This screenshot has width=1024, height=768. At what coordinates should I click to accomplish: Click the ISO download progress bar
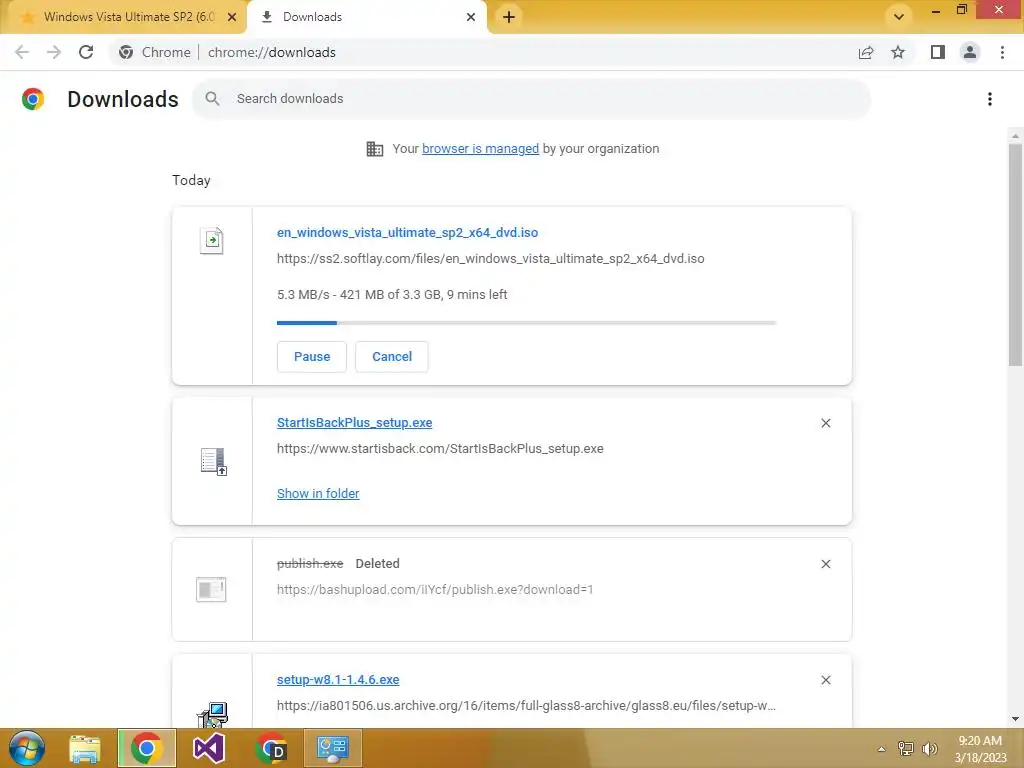[x=526, y=323]
